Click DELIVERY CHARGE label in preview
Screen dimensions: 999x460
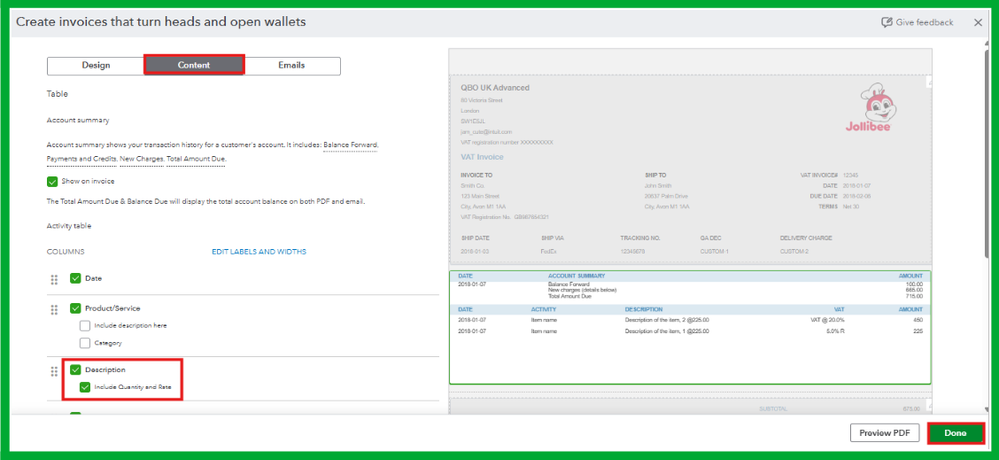pyautogui.click(x=806, y=238)
